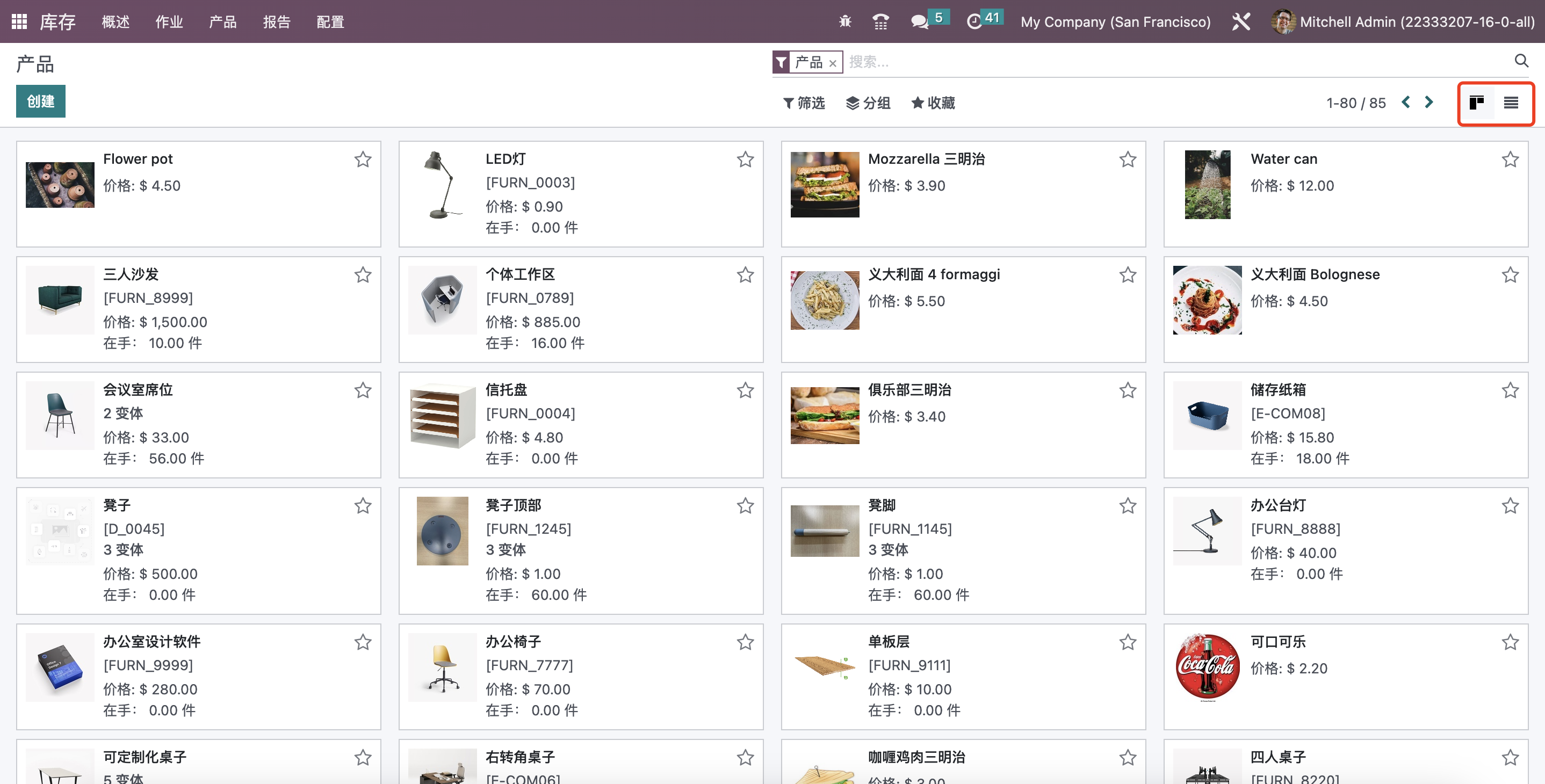Open the 办公椅子 product card

pos(581,677)
